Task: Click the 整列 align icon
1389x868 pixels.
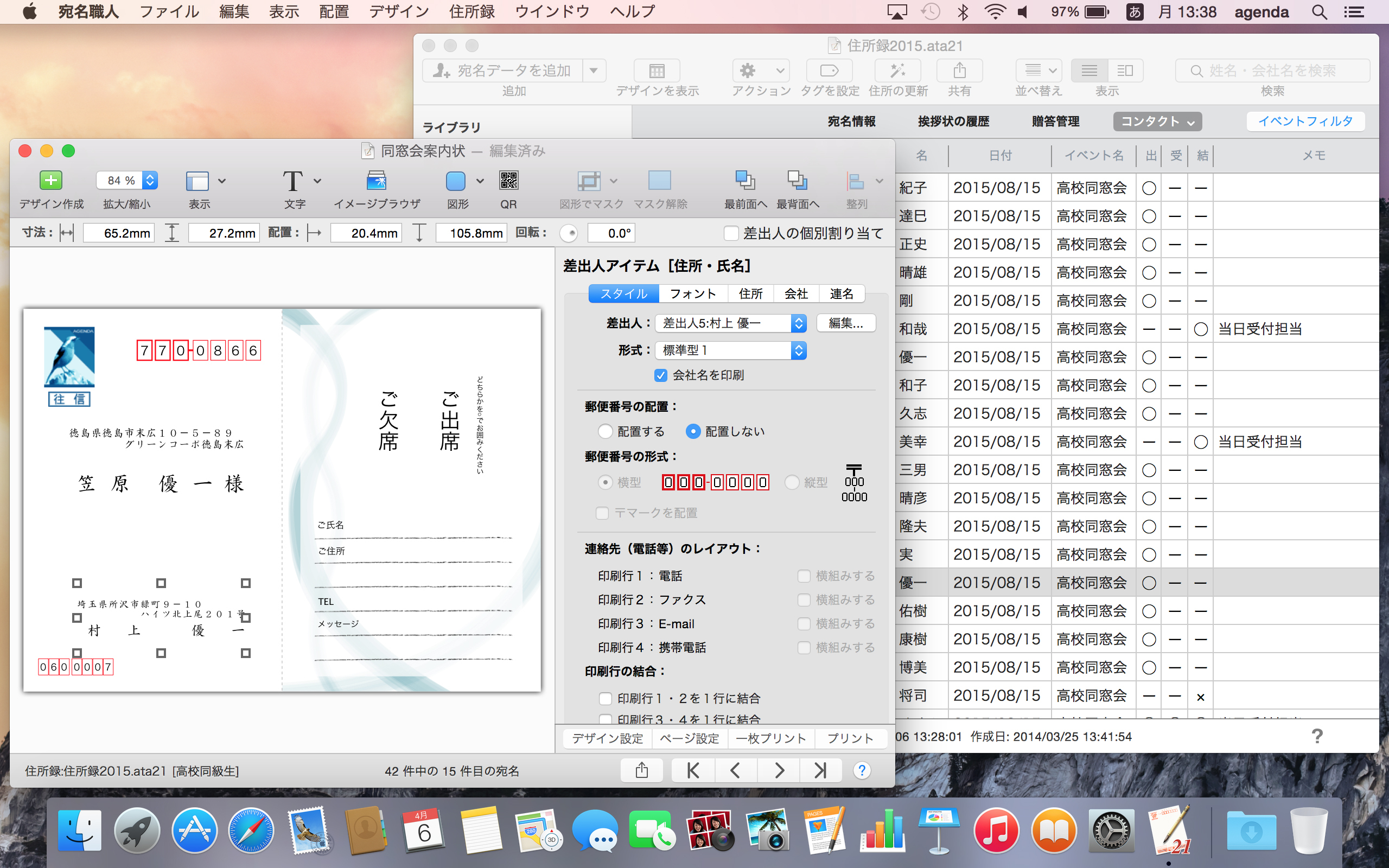Action: tap(856, 181)
